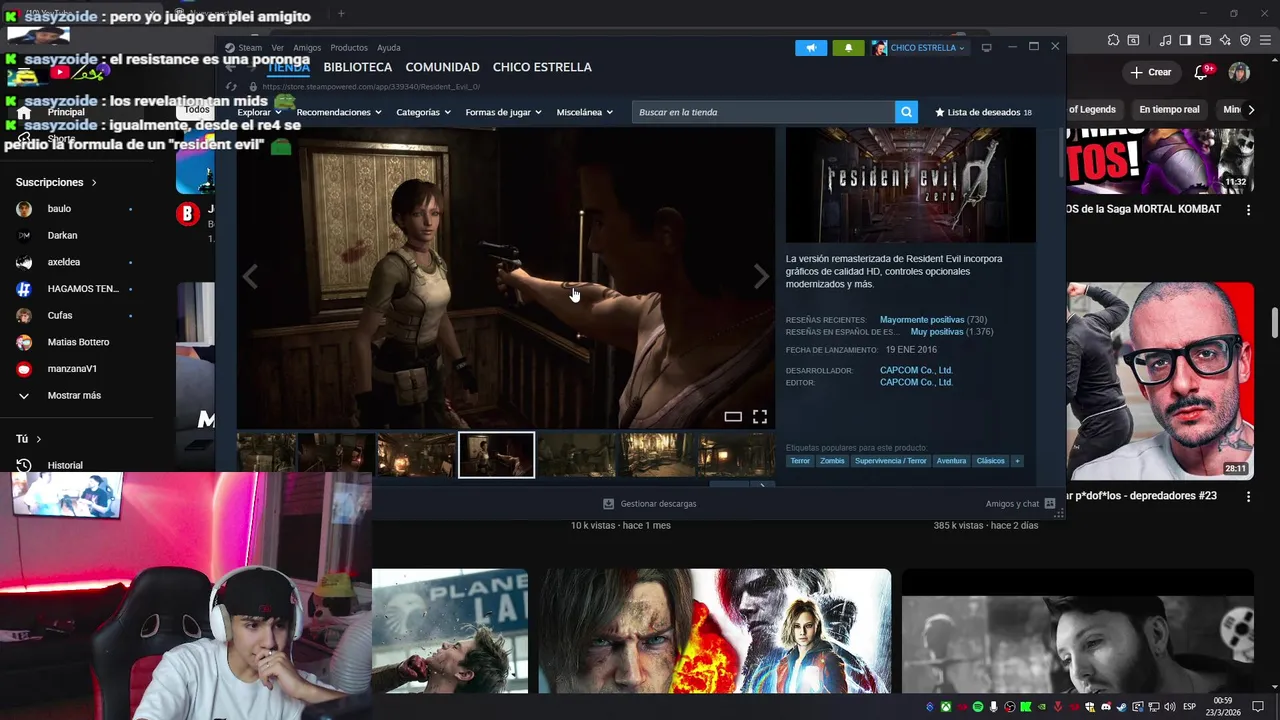Select the highlighted screenshot thumbnail in strip
The image size is (1280, 720).
(x=496, y=455)
